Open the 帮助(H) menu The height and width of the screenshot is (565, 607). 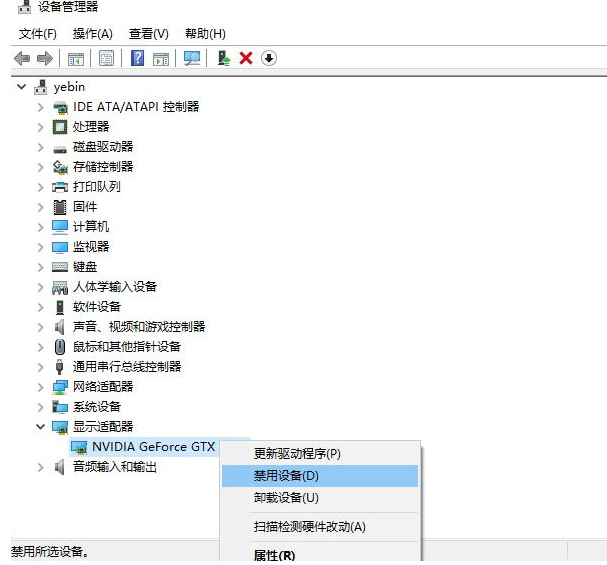pyautogui.click(x=205, y=34)
